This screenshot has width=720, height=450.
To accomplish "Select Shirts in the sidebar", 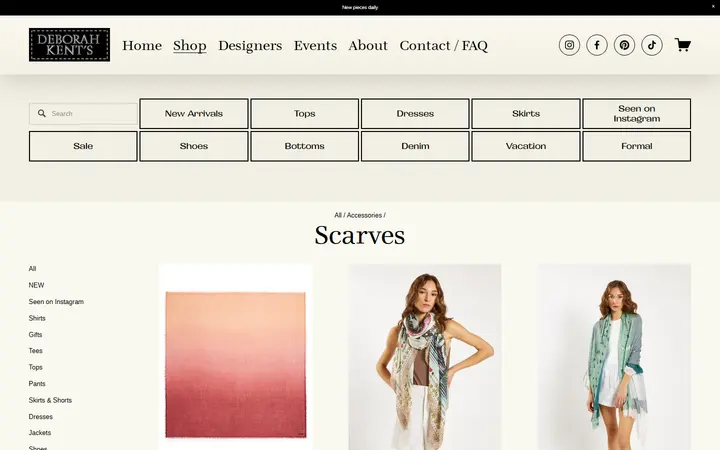I will click(37, 318).
